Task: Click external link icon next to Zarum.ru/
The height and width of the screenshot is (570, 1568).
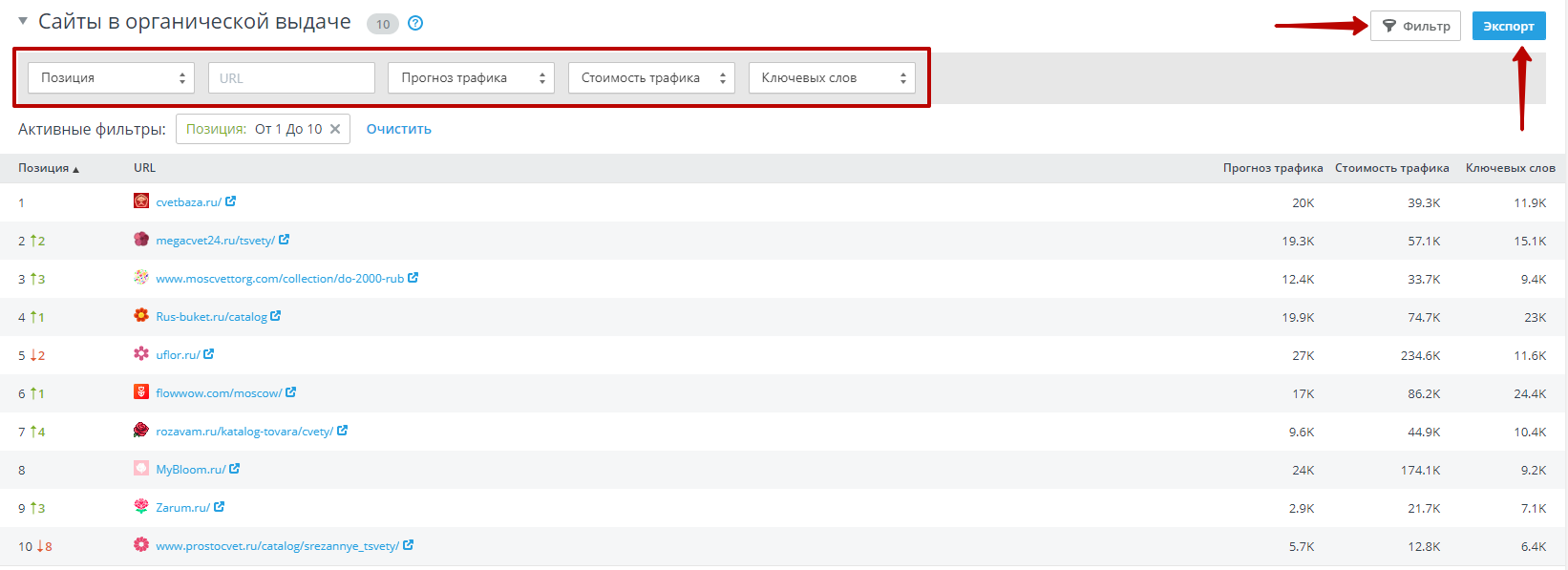Action: click(220, 507)
